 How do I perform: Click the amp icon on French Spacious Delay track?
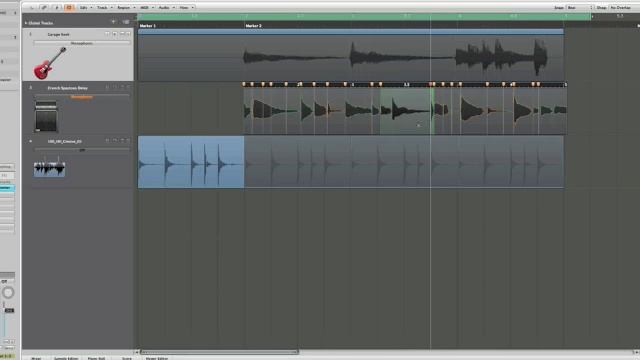[46, 116]
